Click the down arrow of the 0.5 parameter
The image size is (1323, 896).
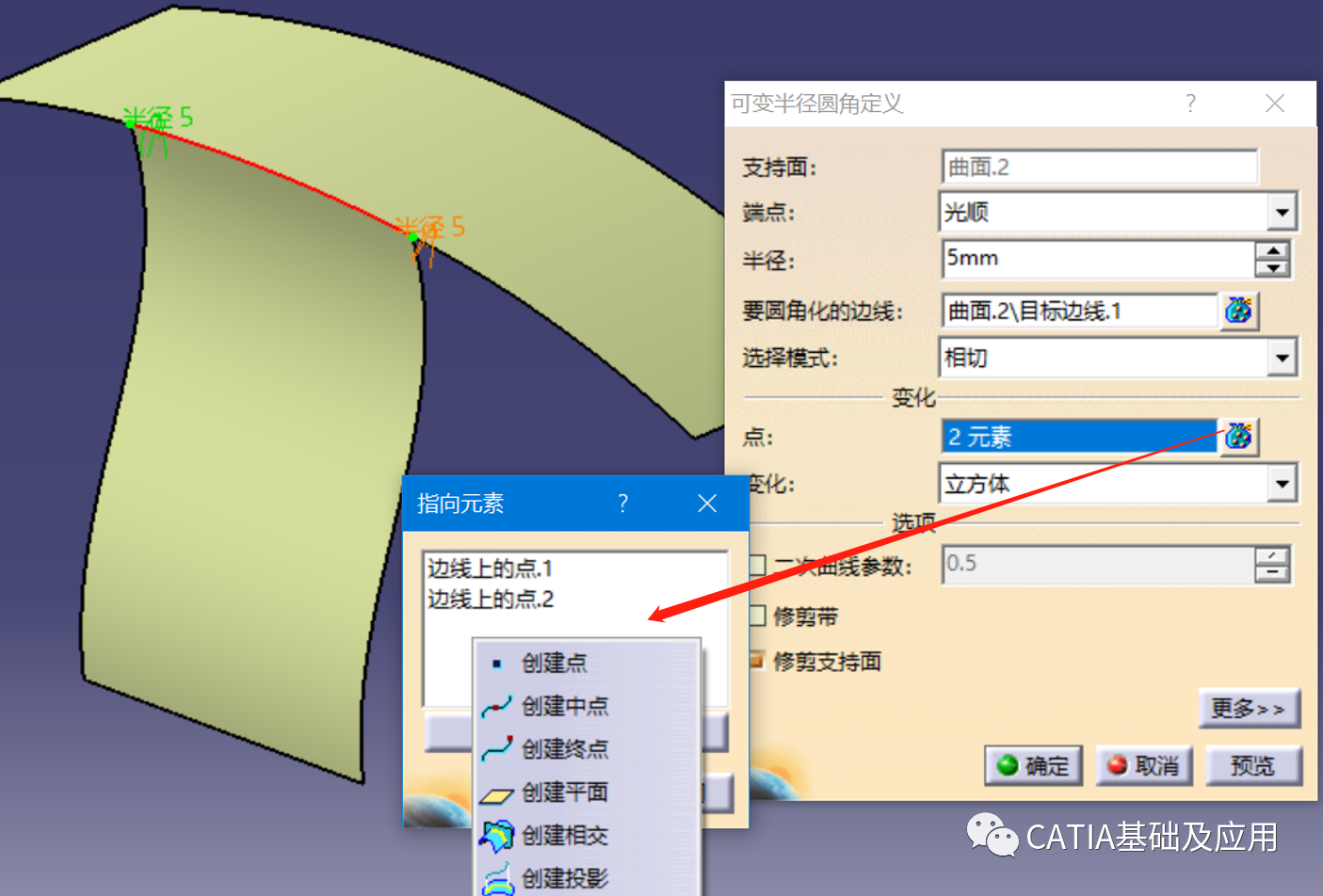(1272, 573)
